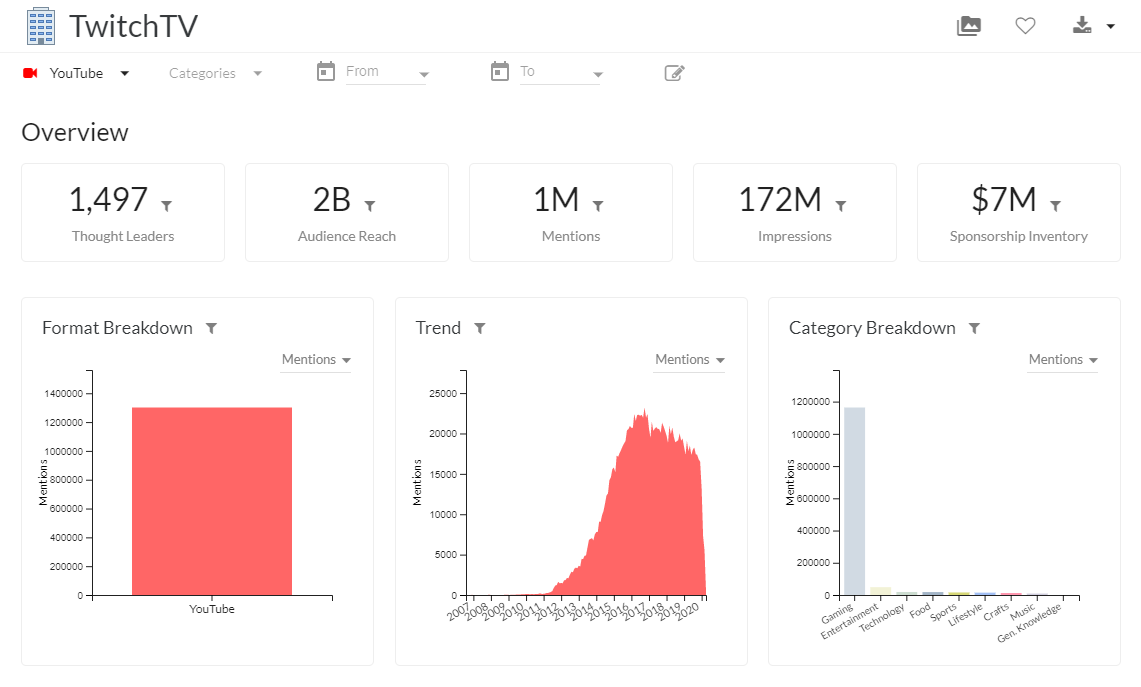Click the 2B Audience Reach card
This screenshot has width=1141, height=687.
(347, 213)
